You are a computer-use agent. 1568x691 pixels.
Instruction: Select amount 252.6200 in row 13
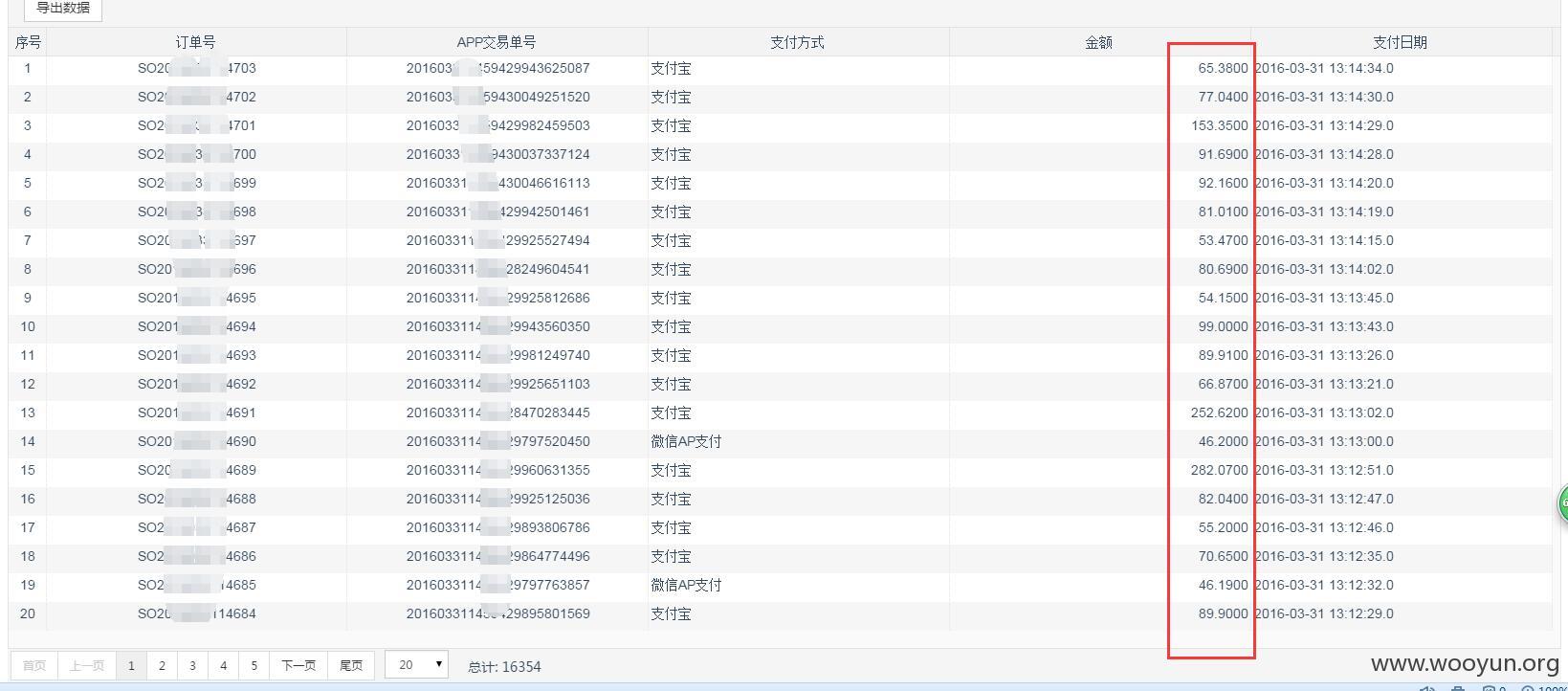[1219, 412]
